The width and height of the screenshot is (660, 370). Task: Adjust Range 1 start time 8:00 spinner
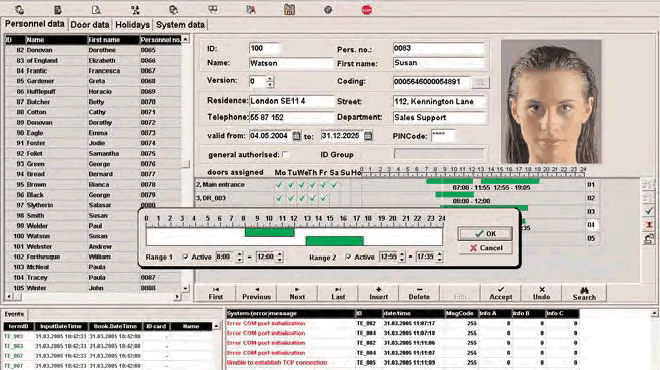coord(239,257)
